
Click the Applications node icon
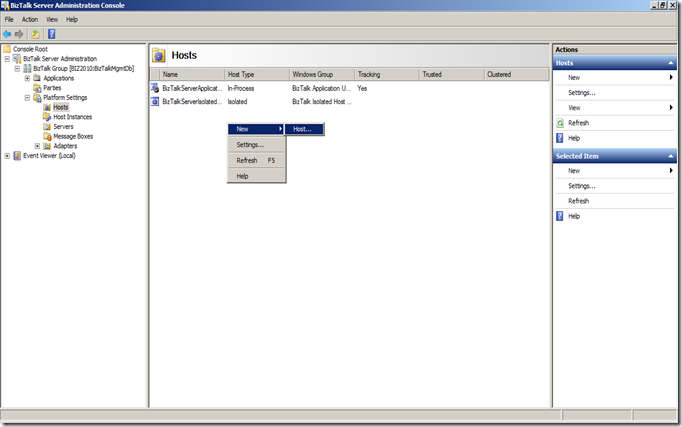(x=37, y=78)
